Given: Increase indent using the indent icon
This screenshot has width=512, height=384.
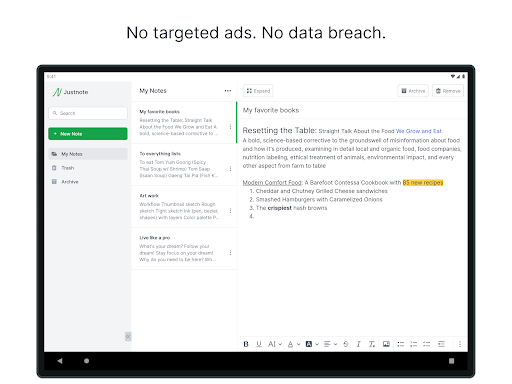Looking at the screenshot, I should pos(441,344).
